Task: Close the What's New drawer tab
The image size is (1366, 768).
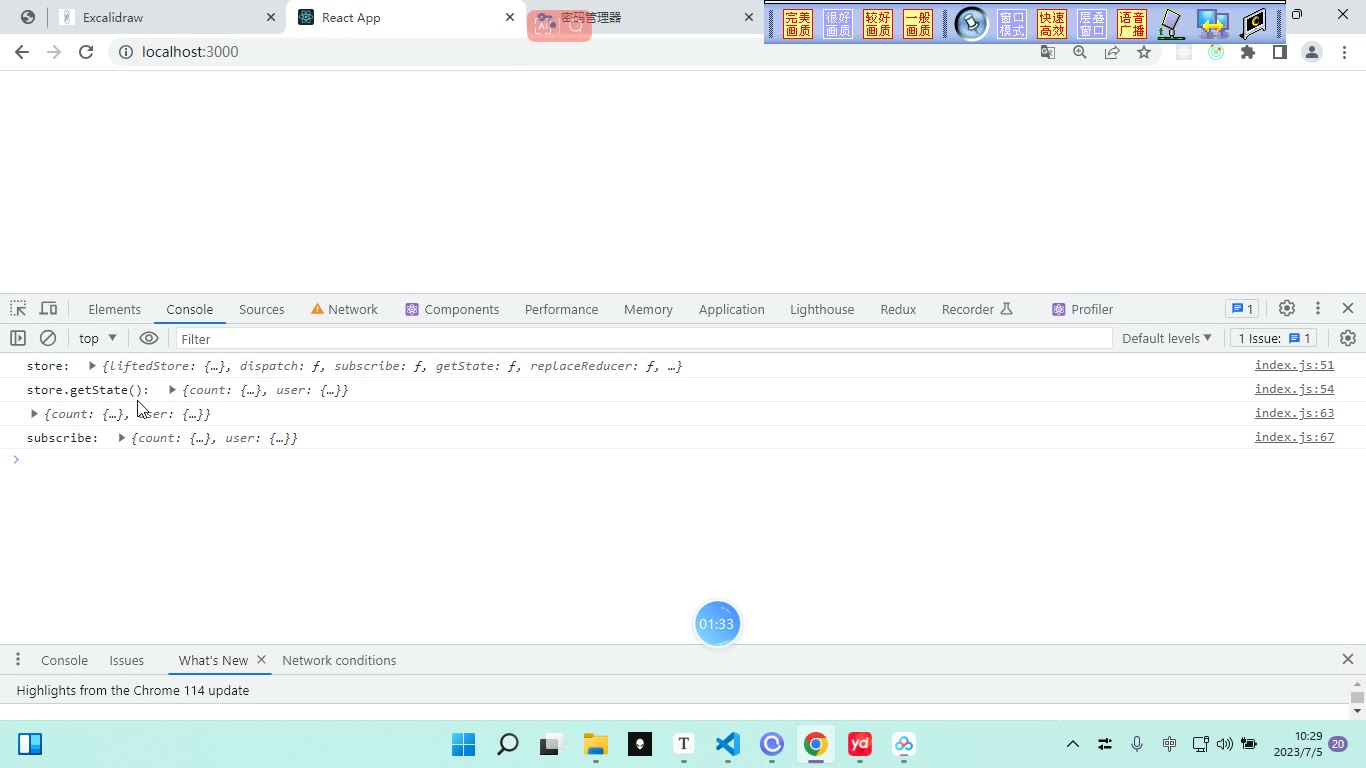Action: coord(261,660)
